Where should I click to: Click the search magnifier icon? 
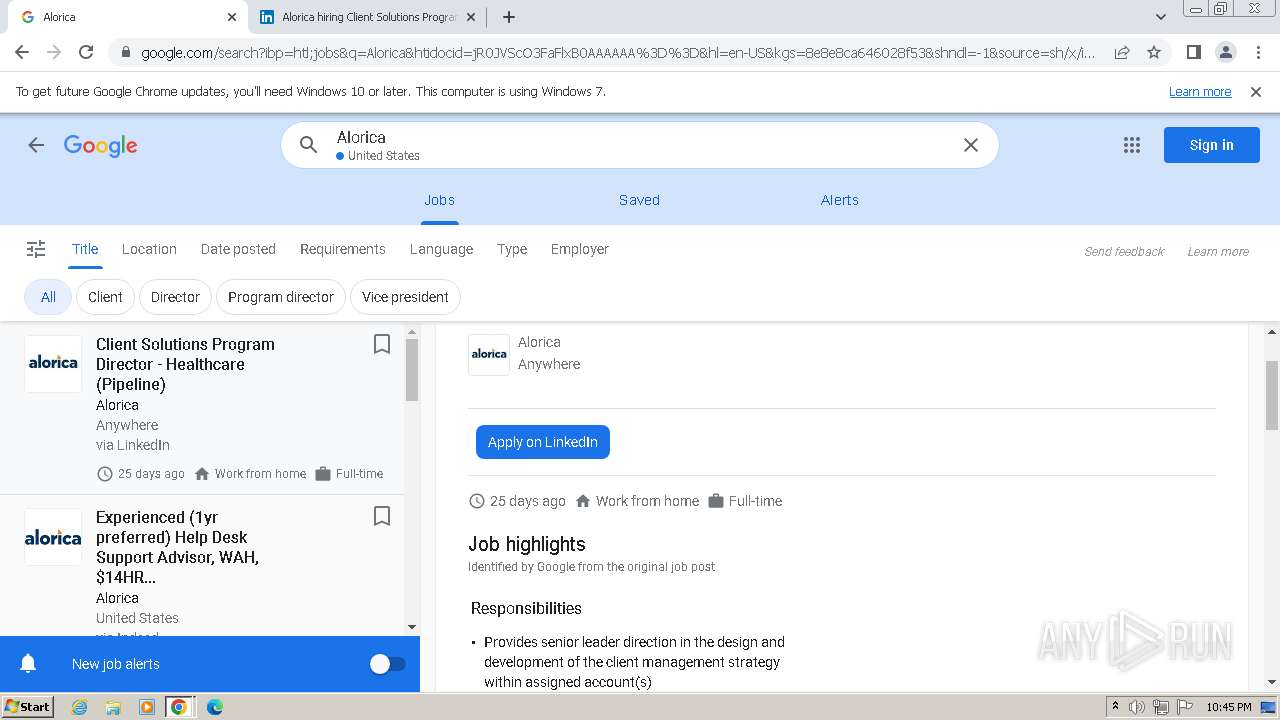[x=309, y=145]
